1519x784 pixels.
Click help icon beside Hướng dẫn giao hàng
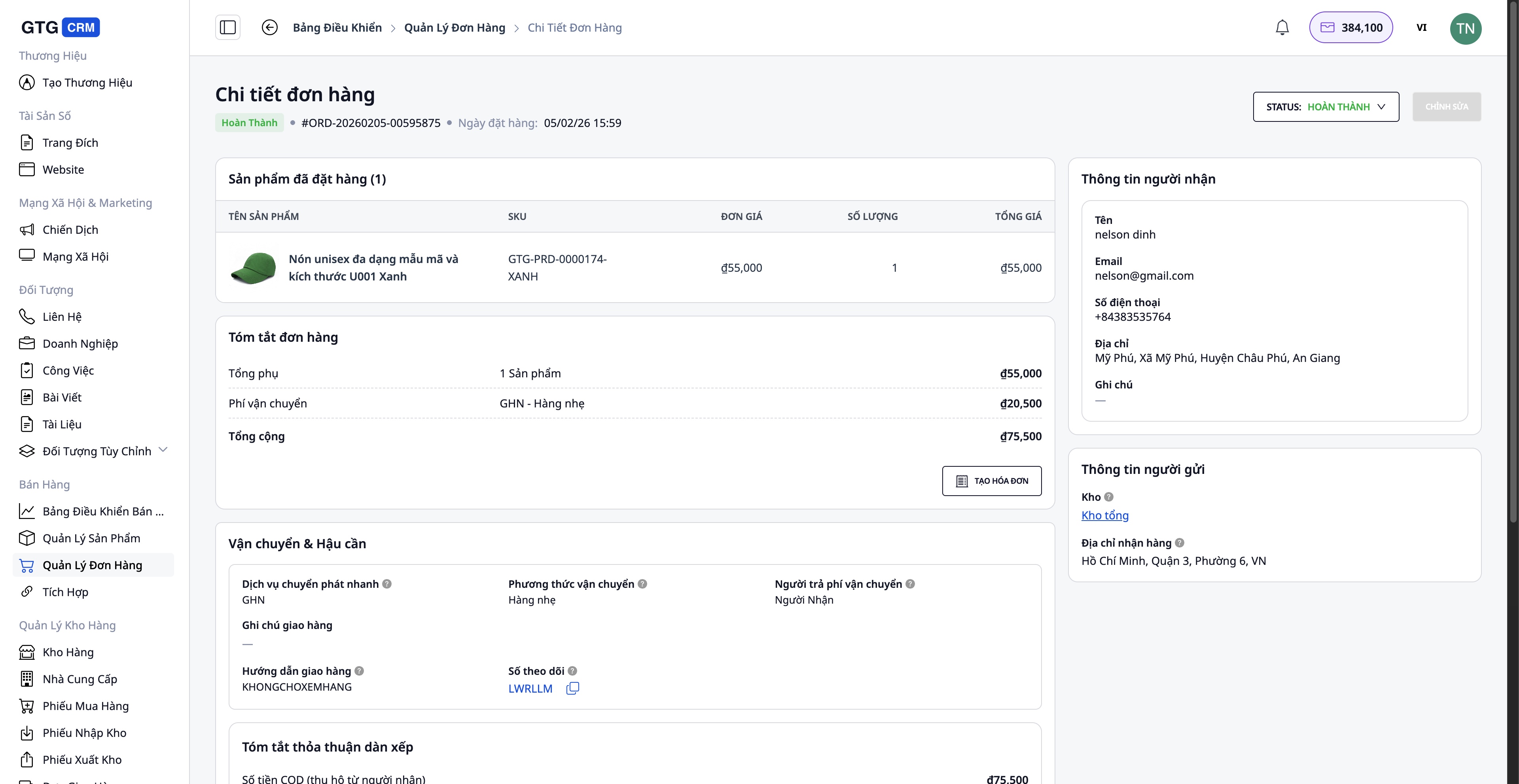coord(359,671)
